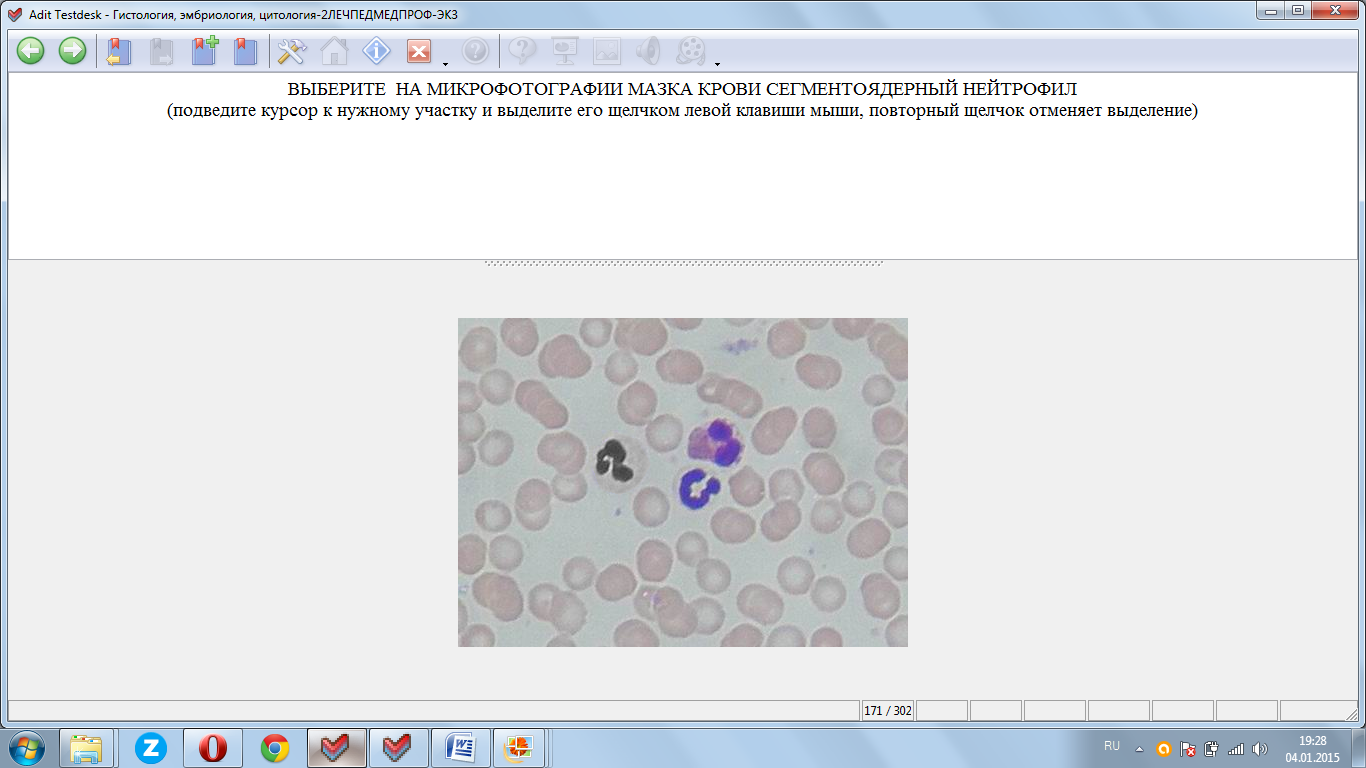Switch to Microsoft Word on the taskbar
1366x768 pixels.
click(460, 747)
